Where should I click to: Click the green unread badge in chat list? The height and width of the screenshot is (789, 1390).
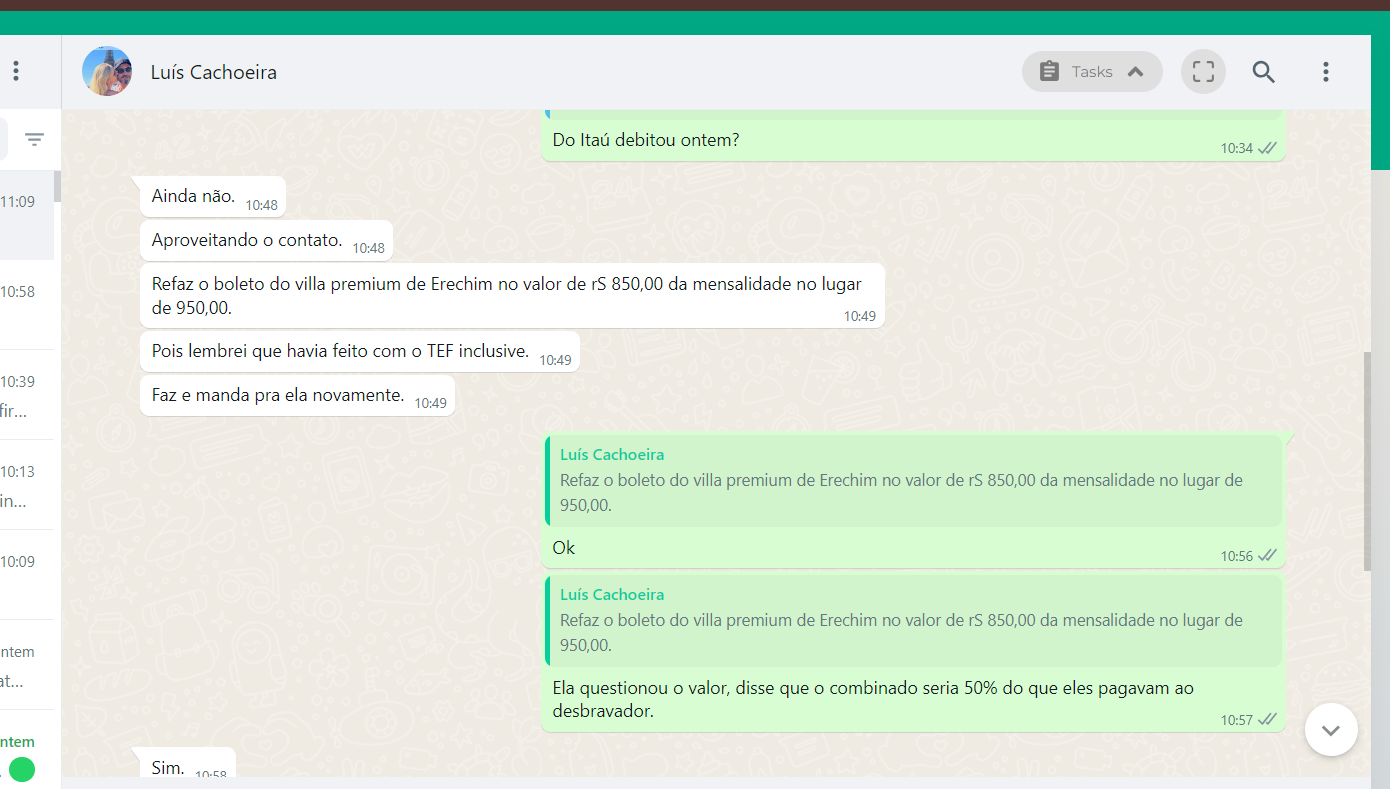point(21,769)
